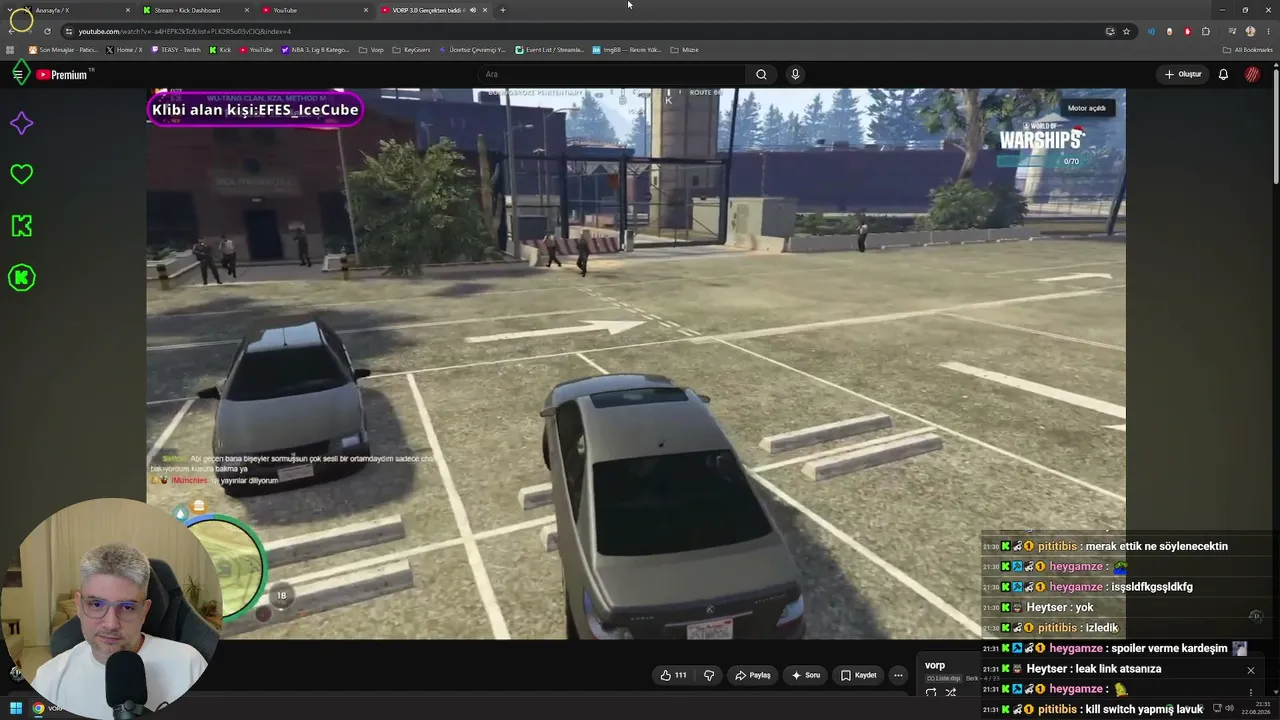Open the Chrome profile avatar

pyautogui.click(x=1250, y=31)
